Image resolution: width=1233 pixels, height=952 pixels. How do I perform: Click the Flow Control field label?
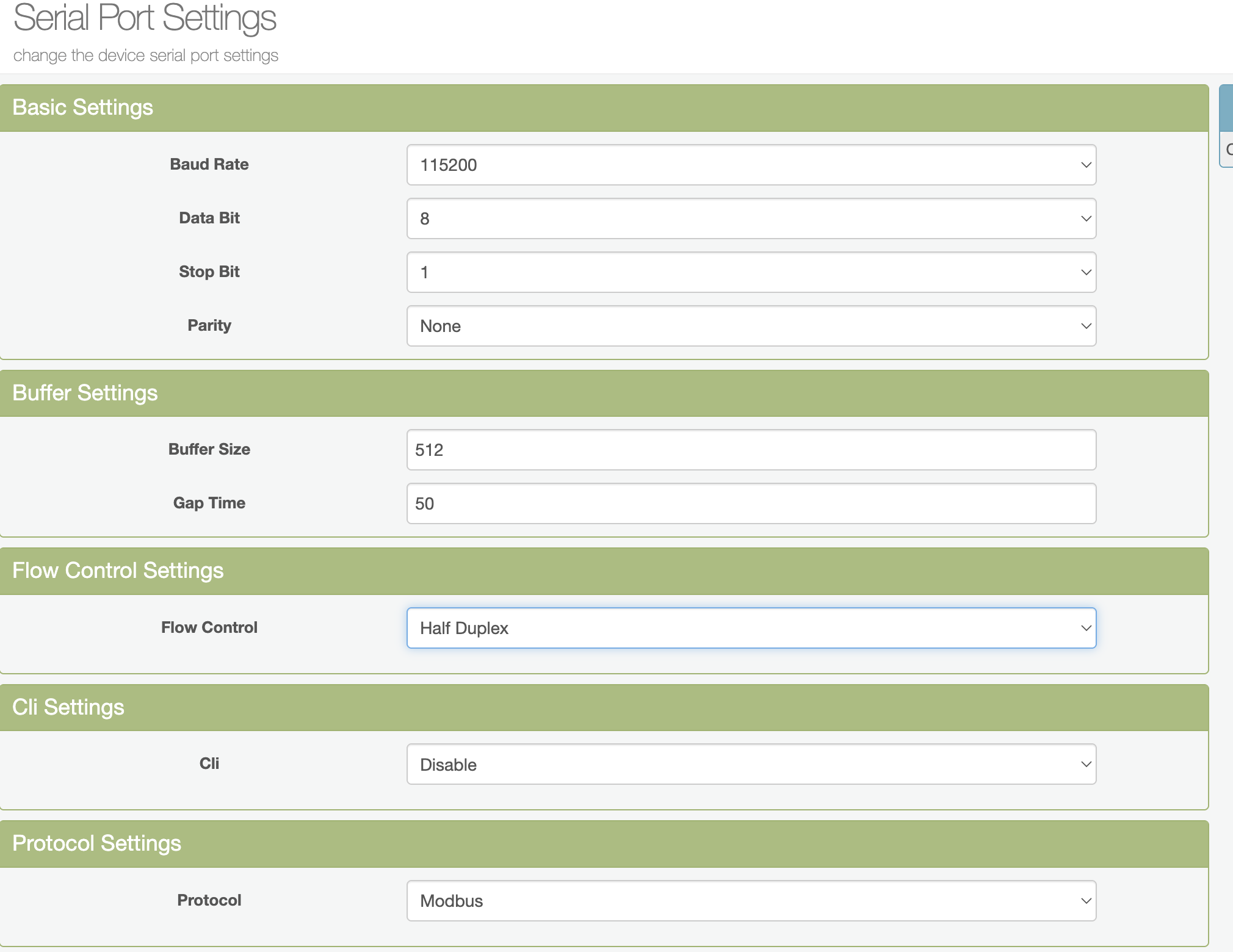(x=209, y=627)
